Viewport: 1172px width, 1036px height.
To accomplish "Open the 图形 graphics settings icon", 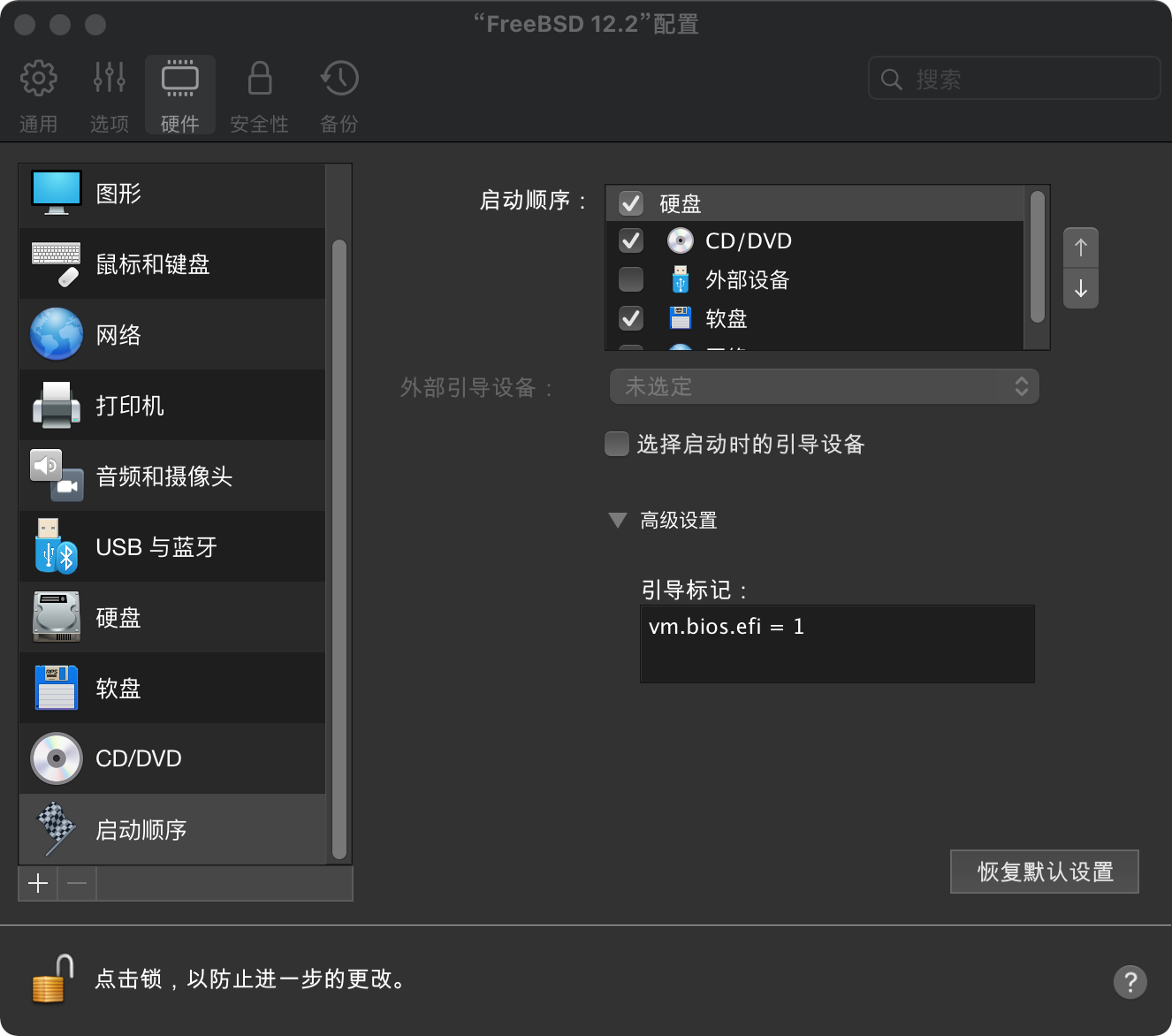I will [x=57, y=194].
